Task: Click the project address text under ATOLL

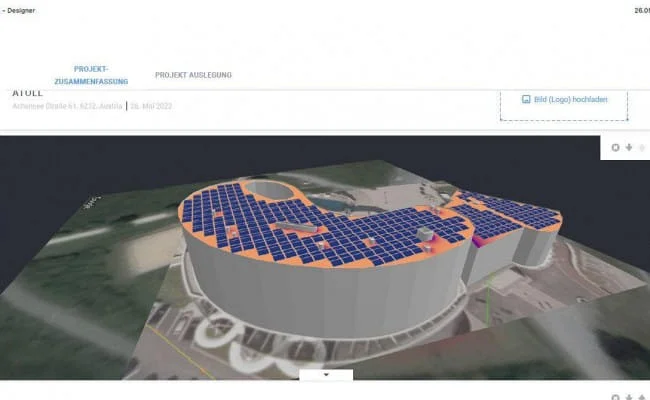Action: 67,106
